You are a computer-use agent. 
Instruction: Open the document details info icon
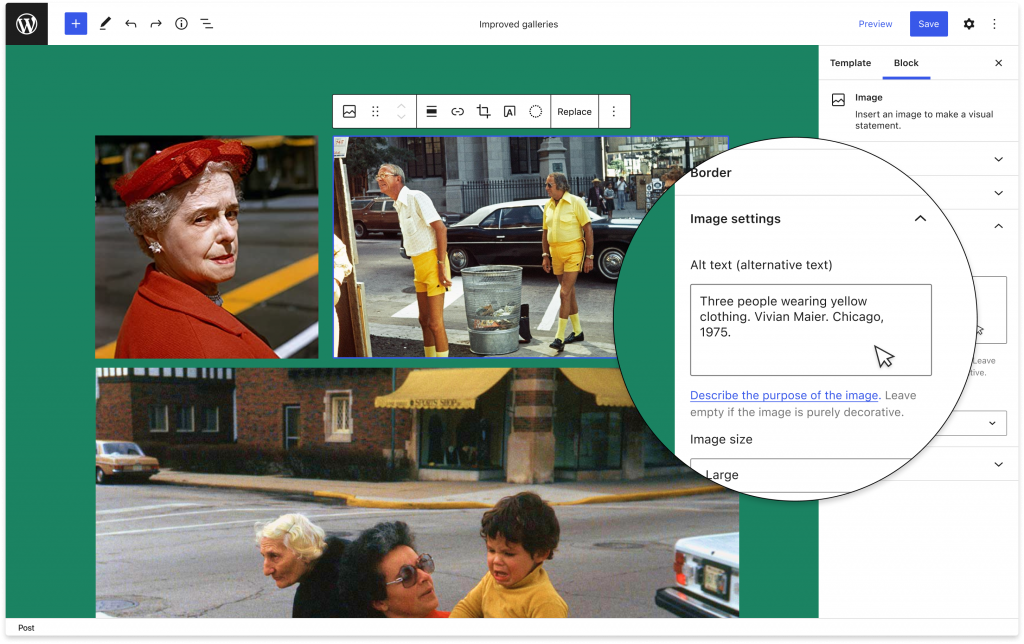coord(181,24)
